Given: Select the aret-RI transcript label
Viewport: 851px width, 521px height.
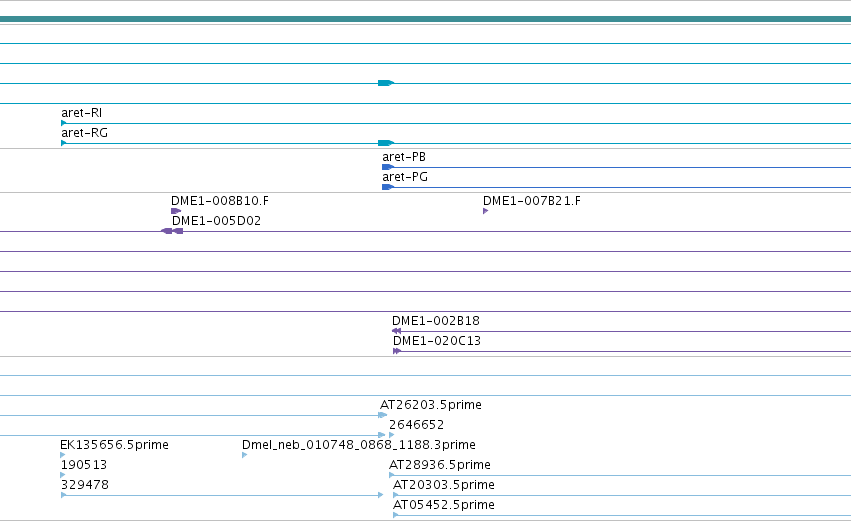Looking at the screenshot, I should click(81, 113).
